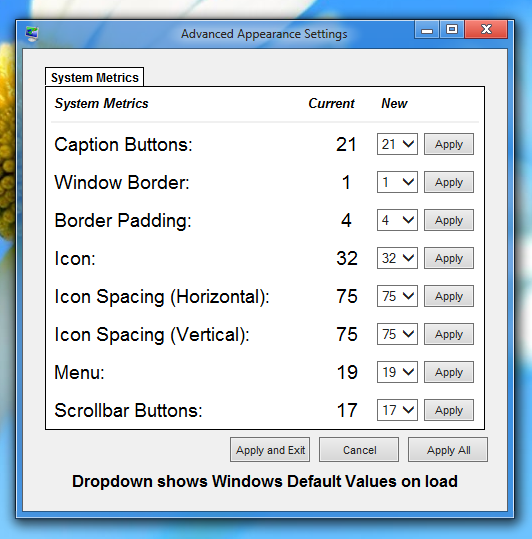Click the 'Dropdown shows Windows Default Values' note

[x=265, y=481]
